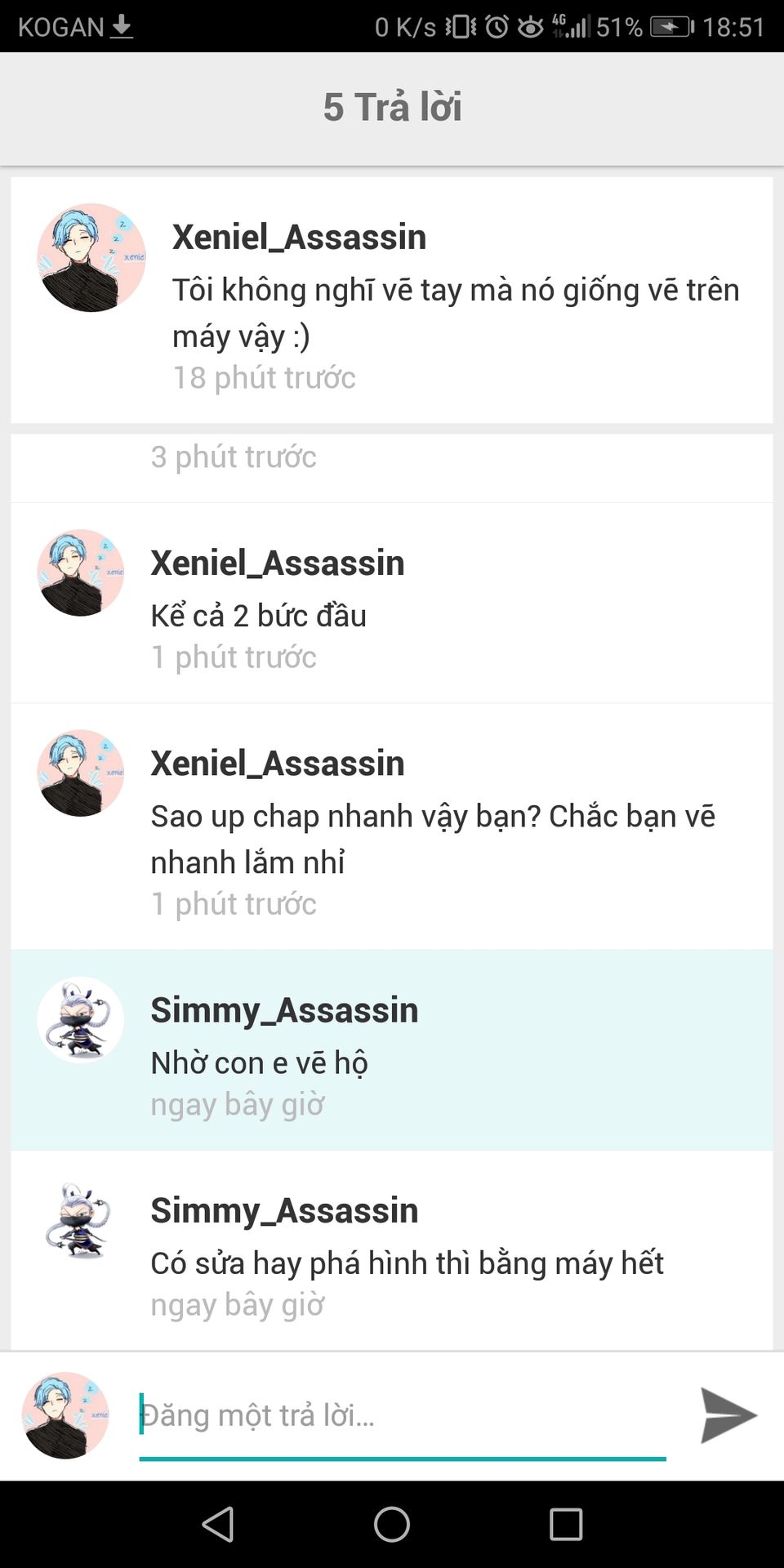Tap your own avatar beside reply box
The height and width of the screenshot is (1568, 784).
65,1415
